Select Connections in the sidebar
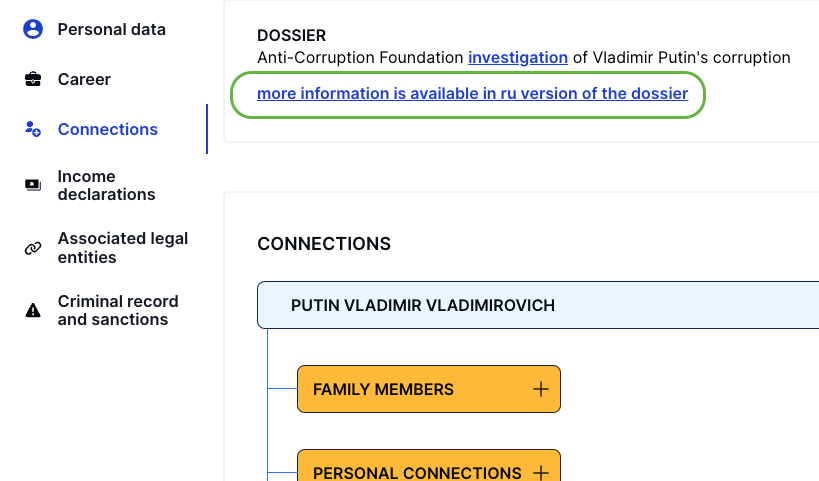This screenshot has width=819, height=481. [x=108, y=129]
